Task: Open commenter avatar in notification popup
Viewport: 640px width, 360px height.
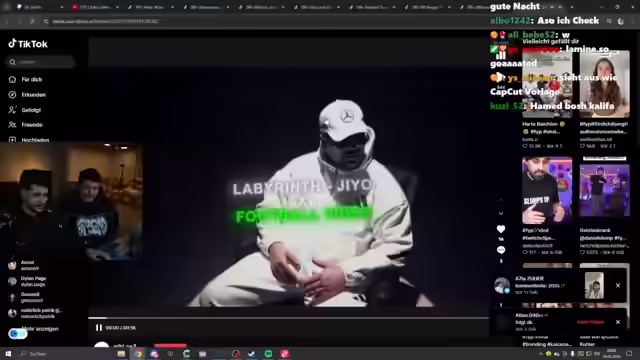Action: 502,285
